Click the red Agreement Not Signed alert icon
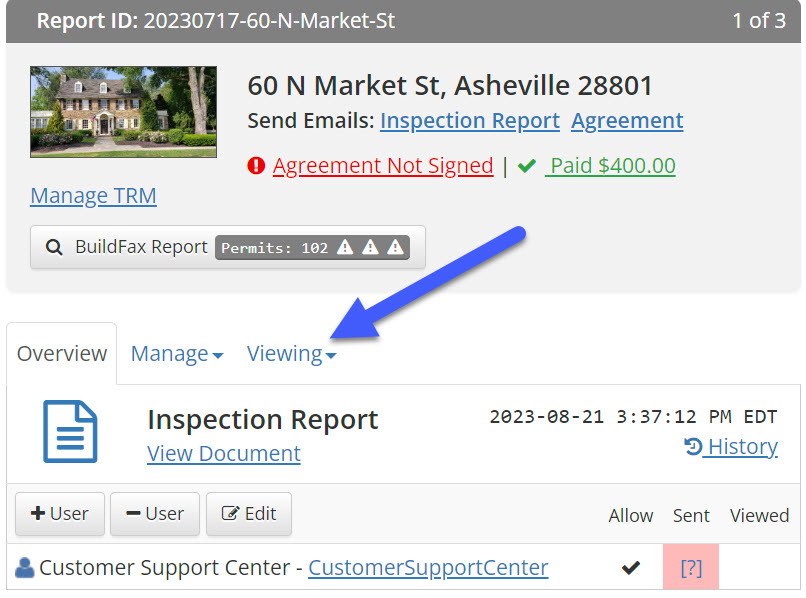The image size is (806, 598). pyautogui.click(x=256, y=166)
